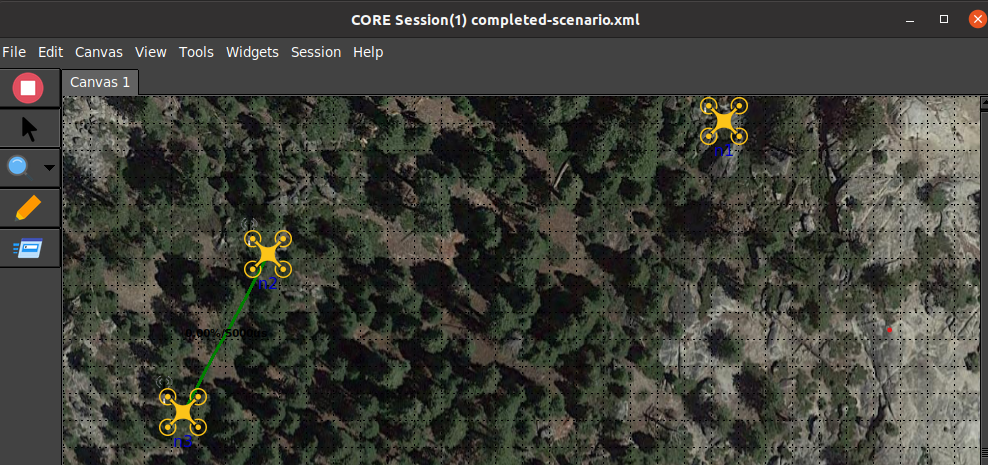Open the File menu
This screenshot has height=465, width=988.
tap(14, 52)
